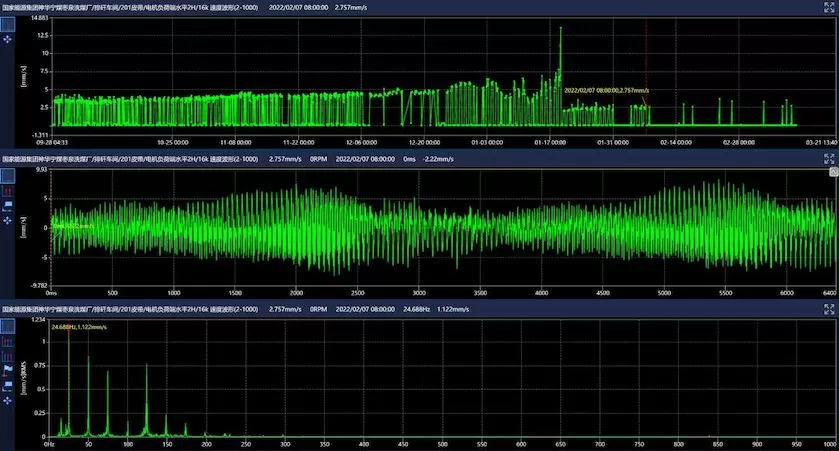Click the small chart icon at waveform right edge
Image resolution: width=839 pixels, height=451 pixels.
pyautogui.click(x=832, y=172)
